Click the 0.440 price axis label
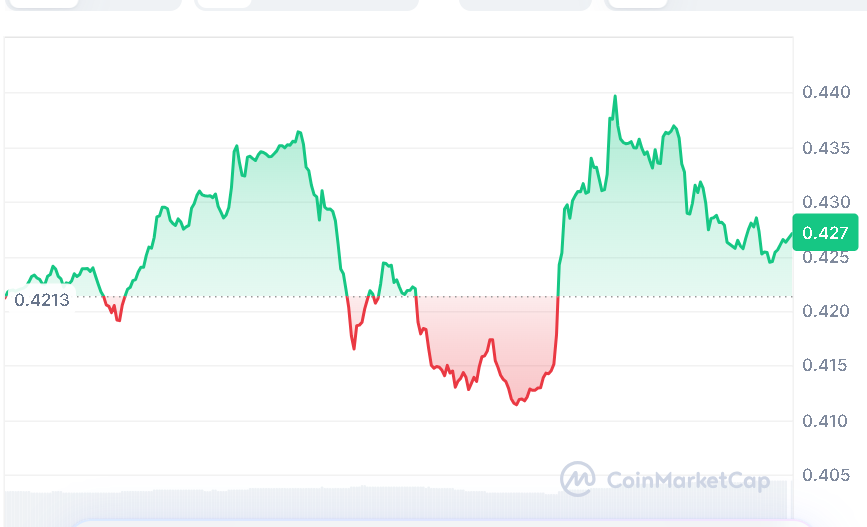Screen dimensions: 867x527 coord(826,93)
